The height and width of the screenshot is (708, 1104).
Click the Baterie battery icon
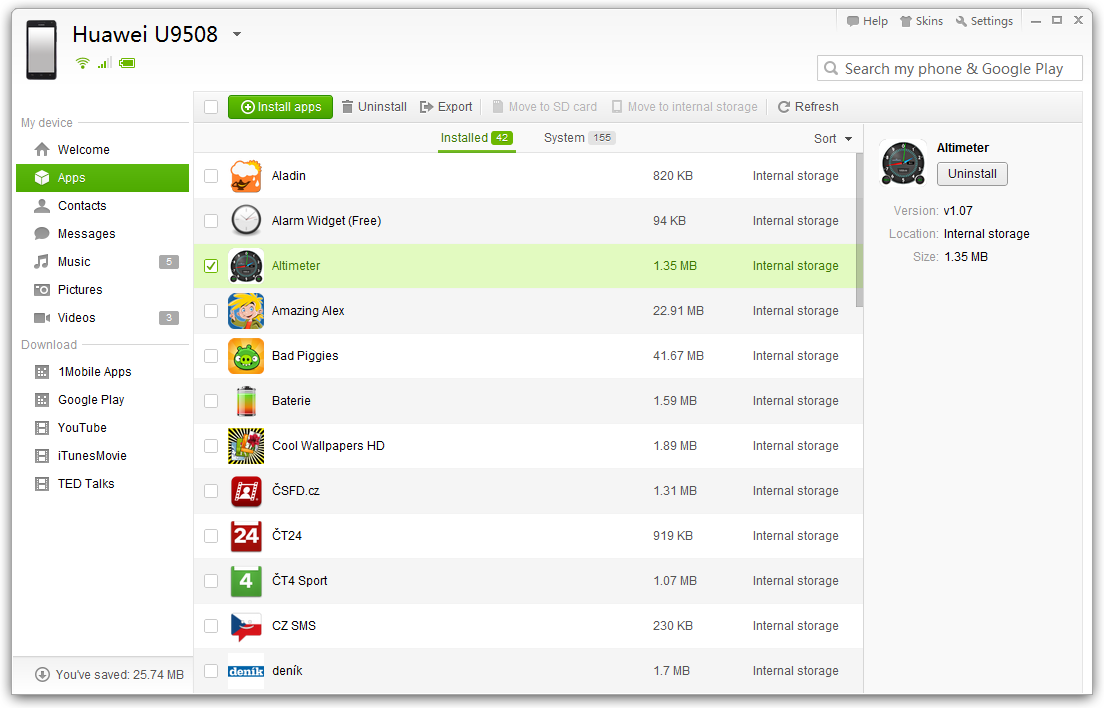click(x=246, y=401)
